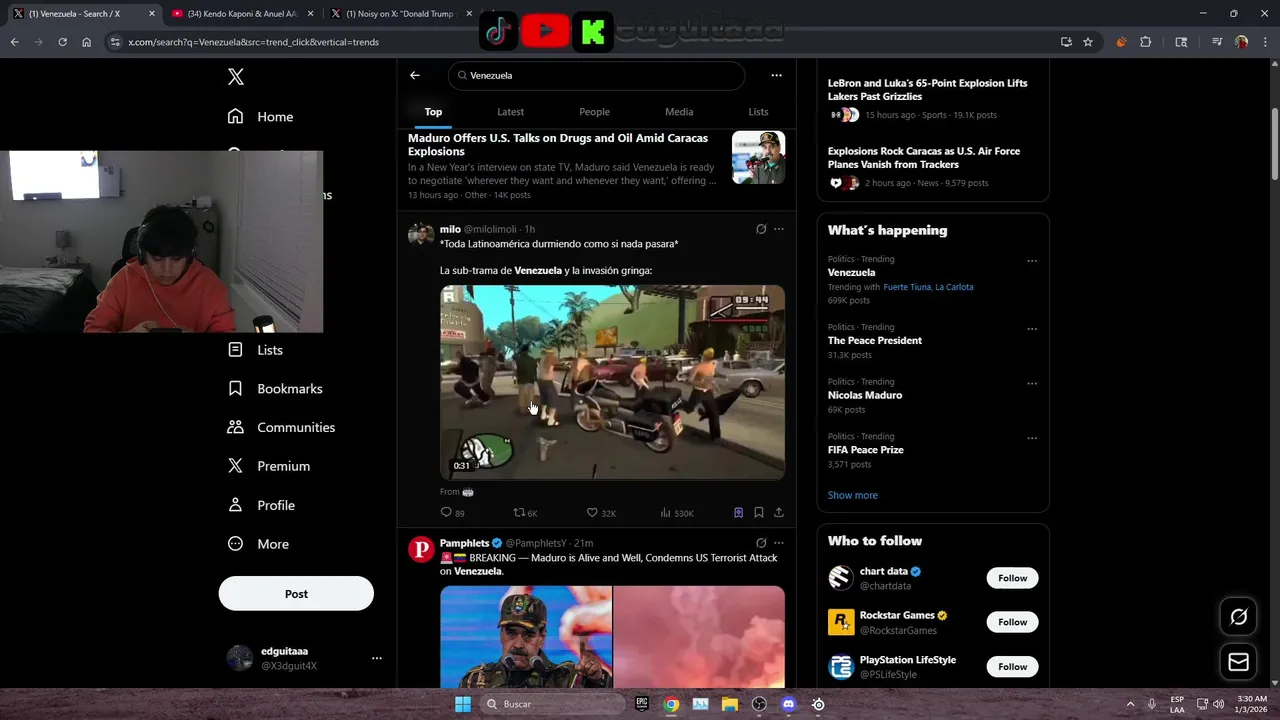Open Discord from the taskbar
This screenshot has width=1280, height=720.
pos(788,704)
